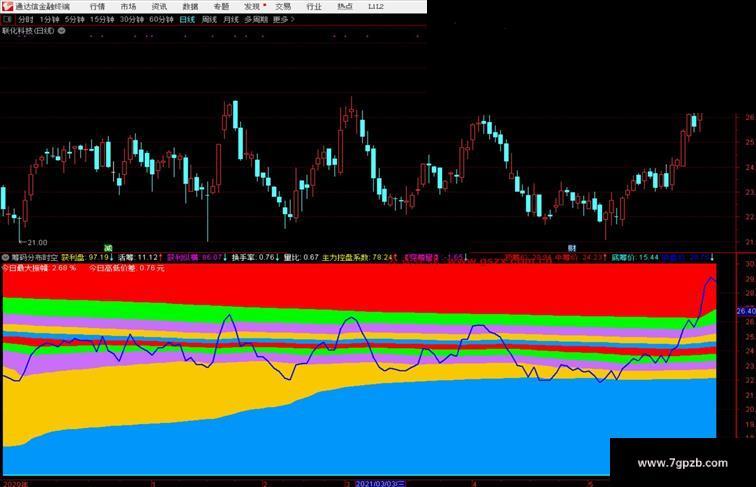Open the 热点 menu
Viewport: 756px width, 487px height.
click(345, 7)
